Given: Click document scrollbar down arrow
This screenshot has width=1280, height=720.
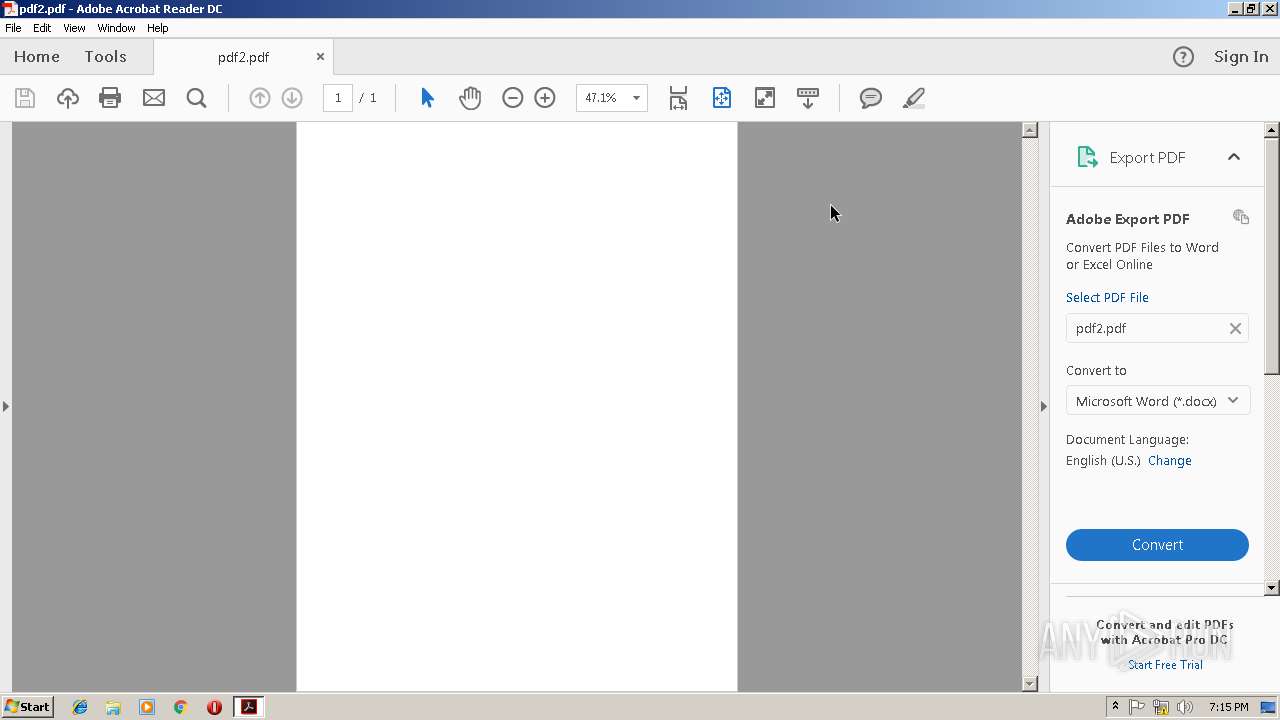Looking at the screenshot, I should tap(1030, 684).
